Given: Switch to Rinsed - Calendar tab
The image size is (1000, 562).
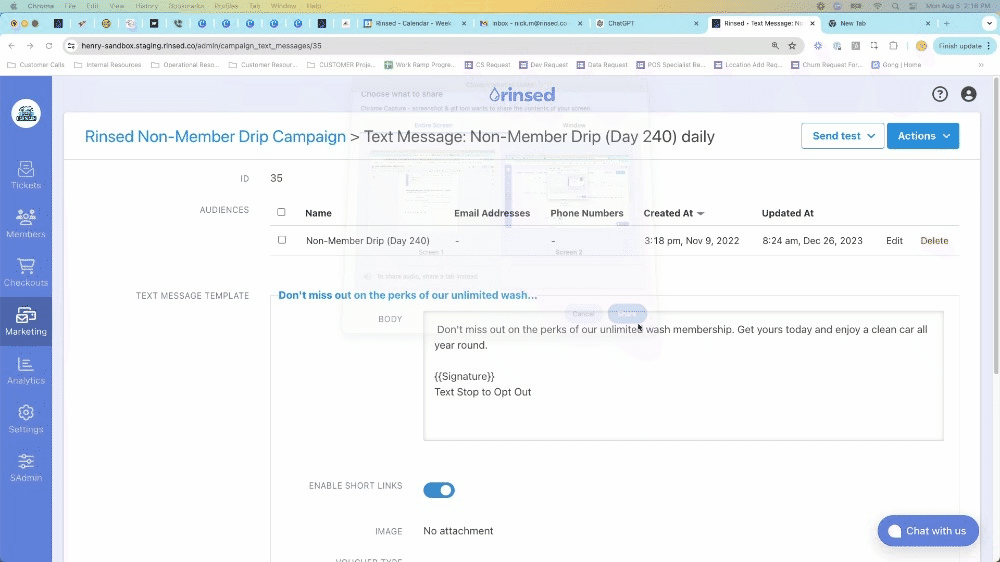Looking at the screenshot, I should tap(413, 23).
